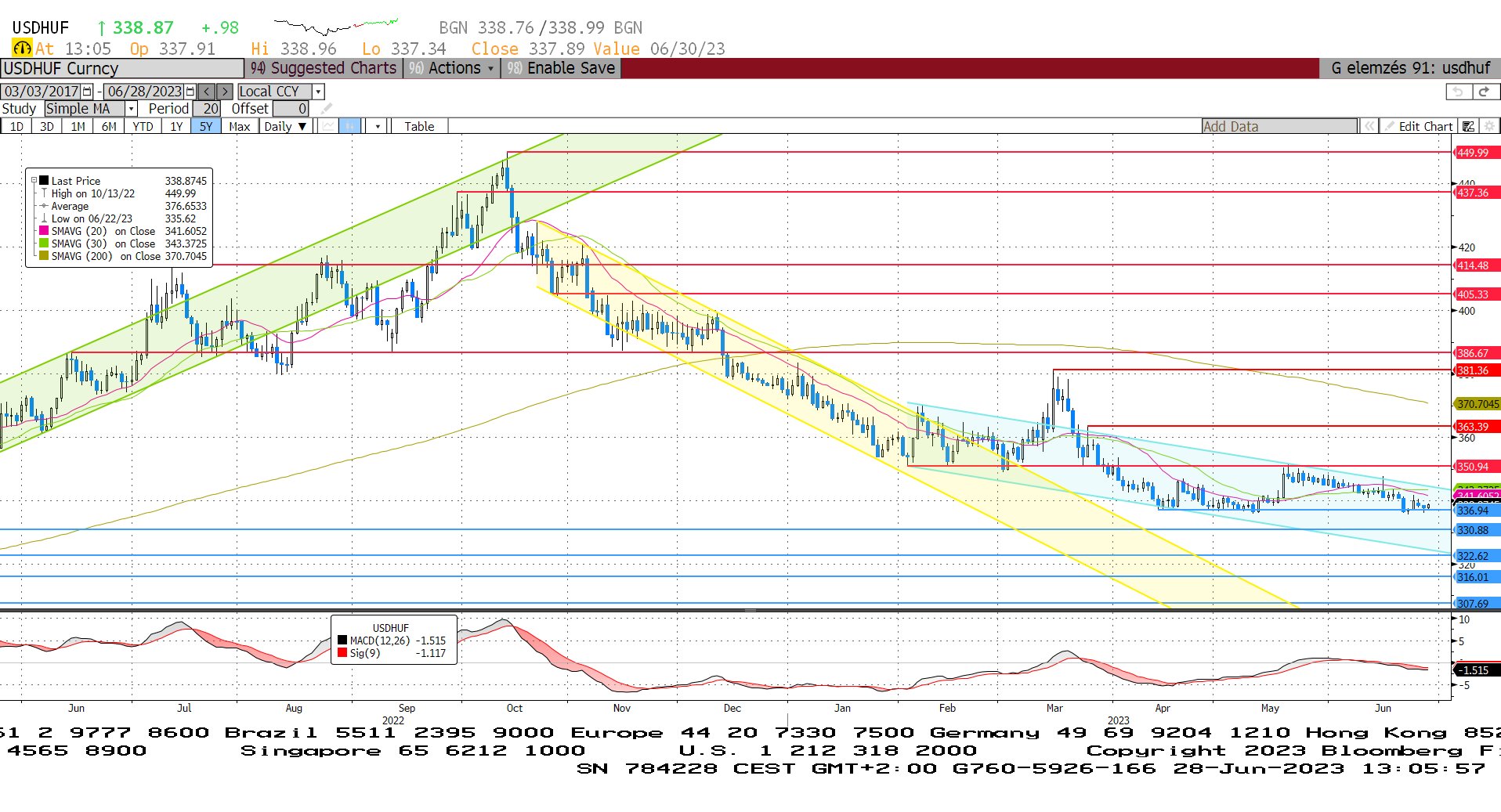Click the alert icon beside At 13:05
1501x812 pixels.
[x=21, y=49]
